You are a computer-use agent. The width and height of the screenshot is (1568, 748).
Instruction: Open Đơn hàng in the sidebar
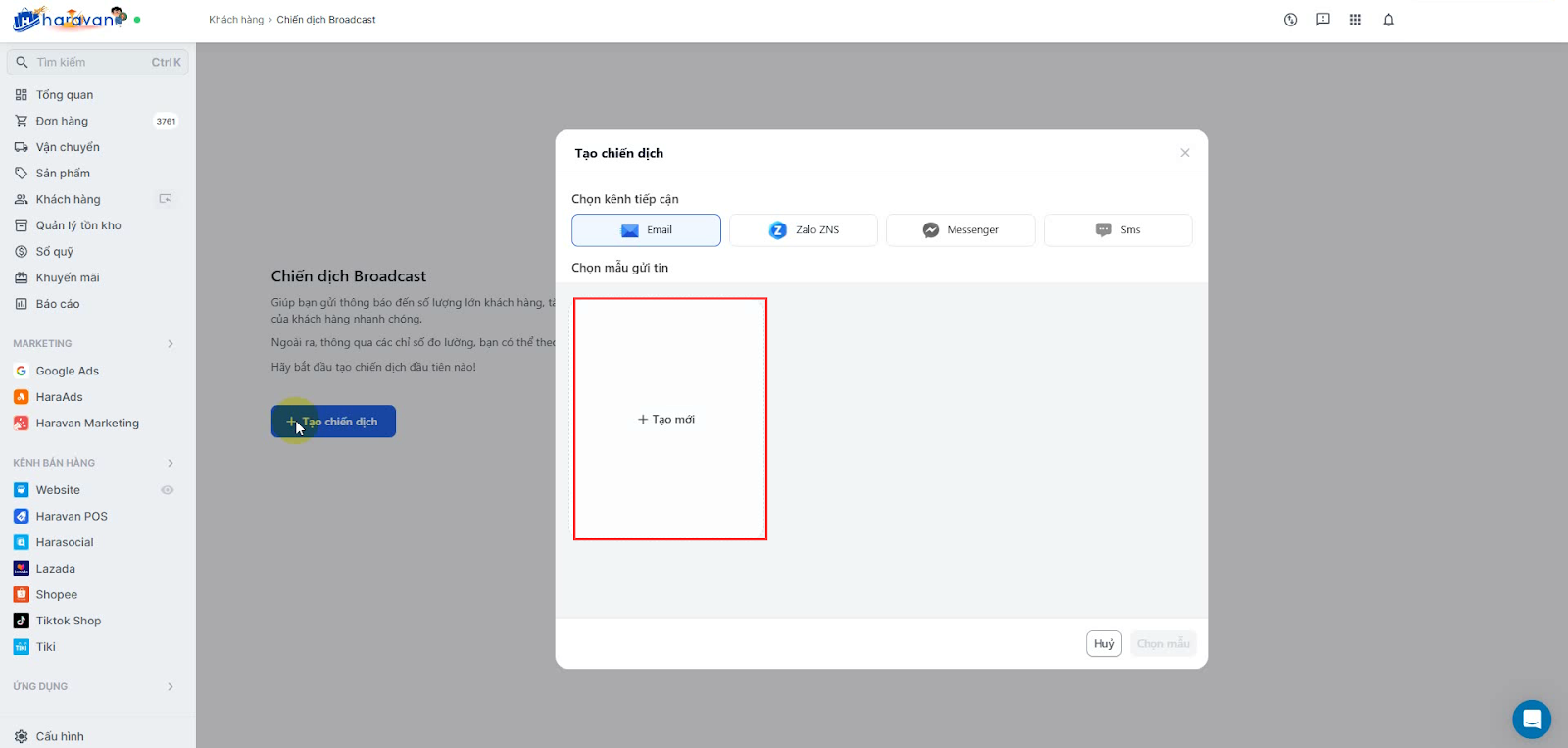pyautogui.click(x=62, y=122)
